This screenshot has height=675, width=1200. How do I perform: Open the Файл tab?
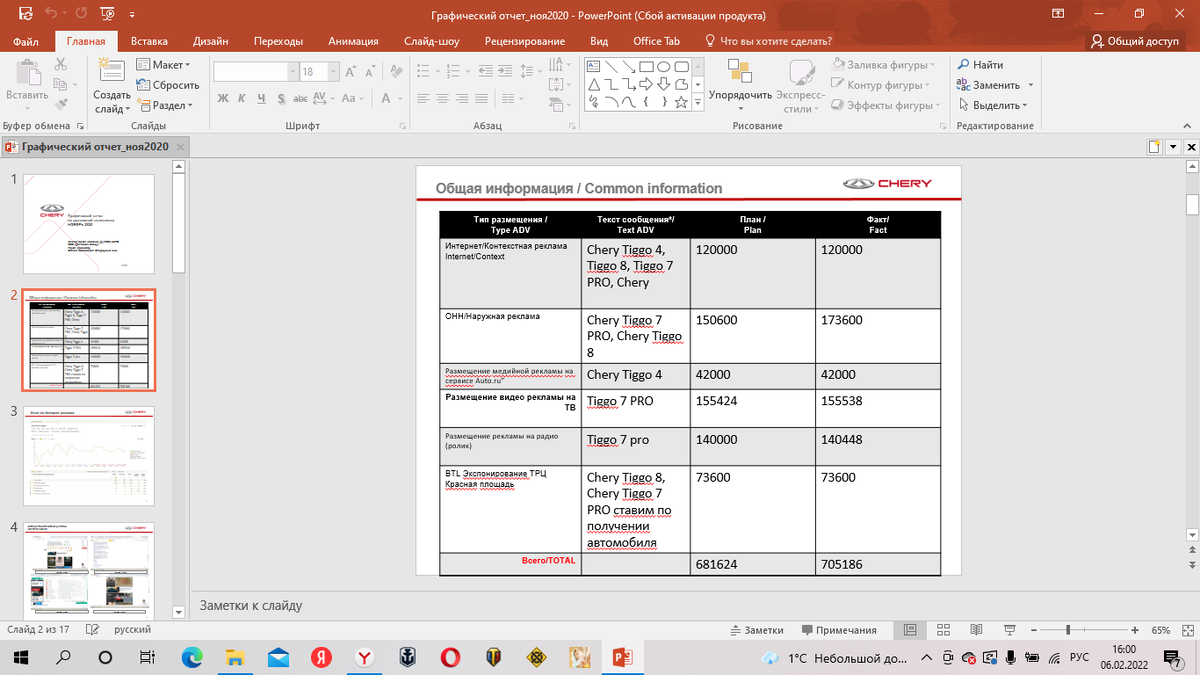(x=27, y=41)
